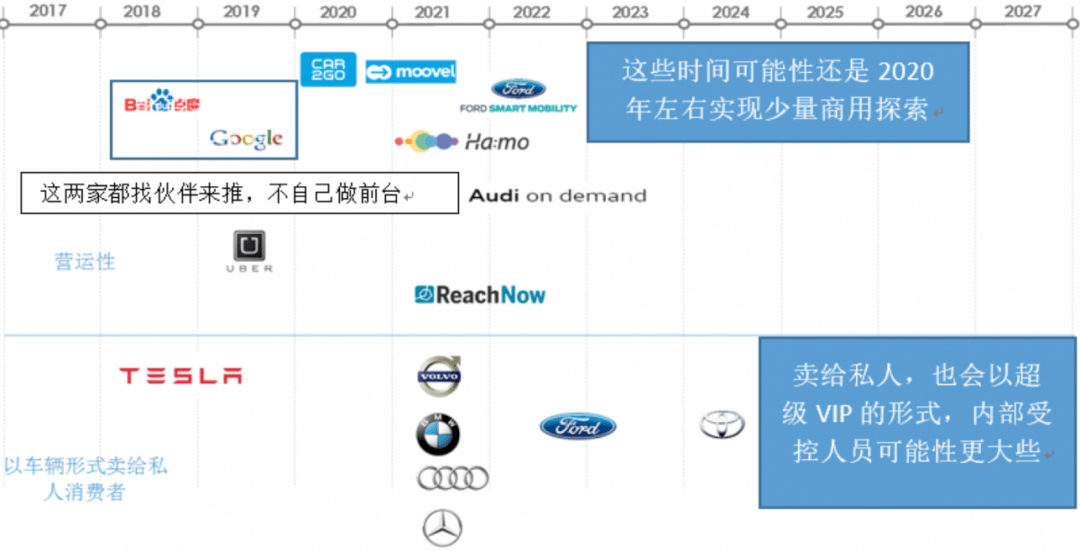Click the 2022 timeline year label

click(531, 11)
